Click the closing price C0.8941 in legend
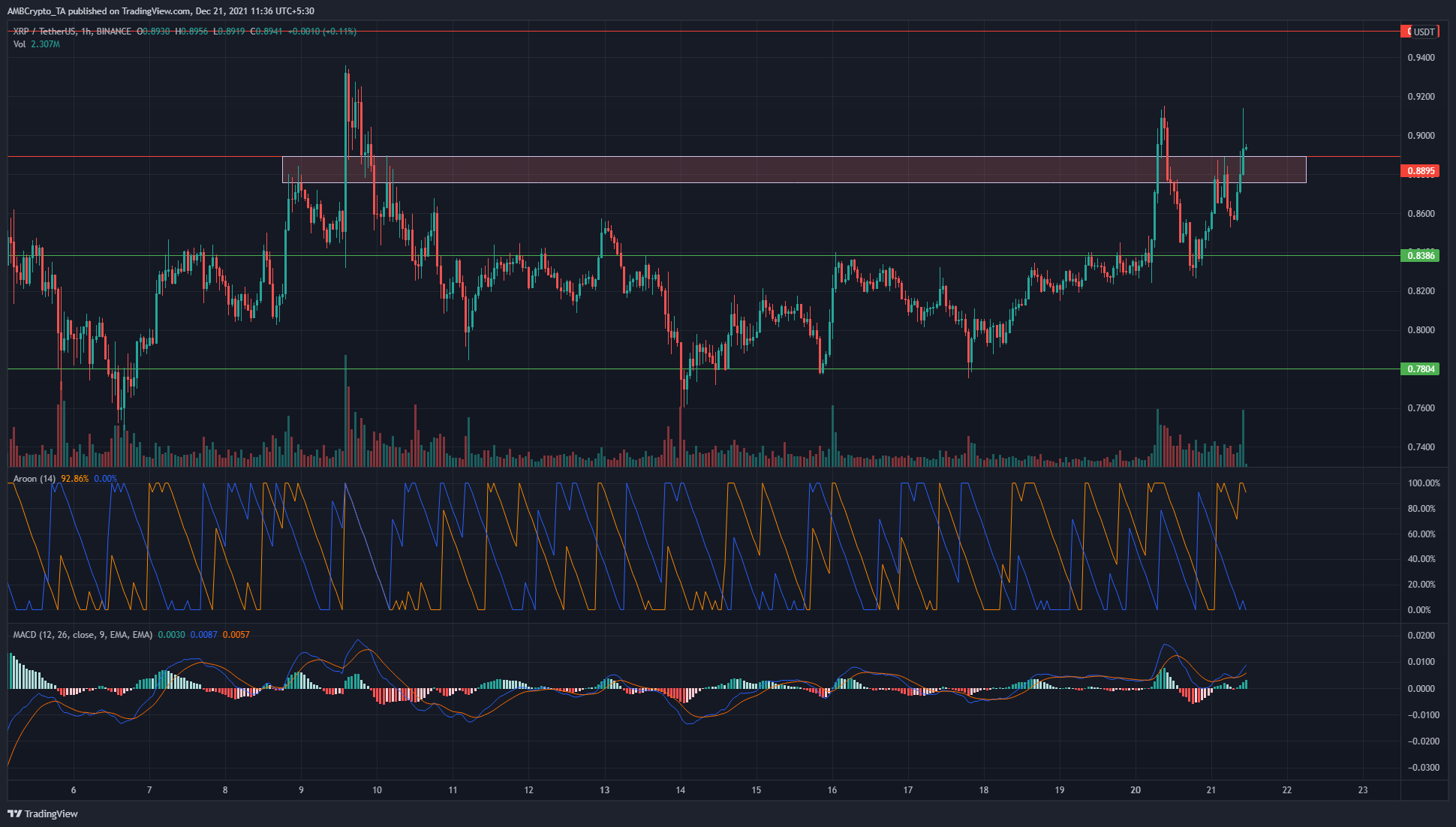This screenshot has width=1456, height=827. click(266, 32)
